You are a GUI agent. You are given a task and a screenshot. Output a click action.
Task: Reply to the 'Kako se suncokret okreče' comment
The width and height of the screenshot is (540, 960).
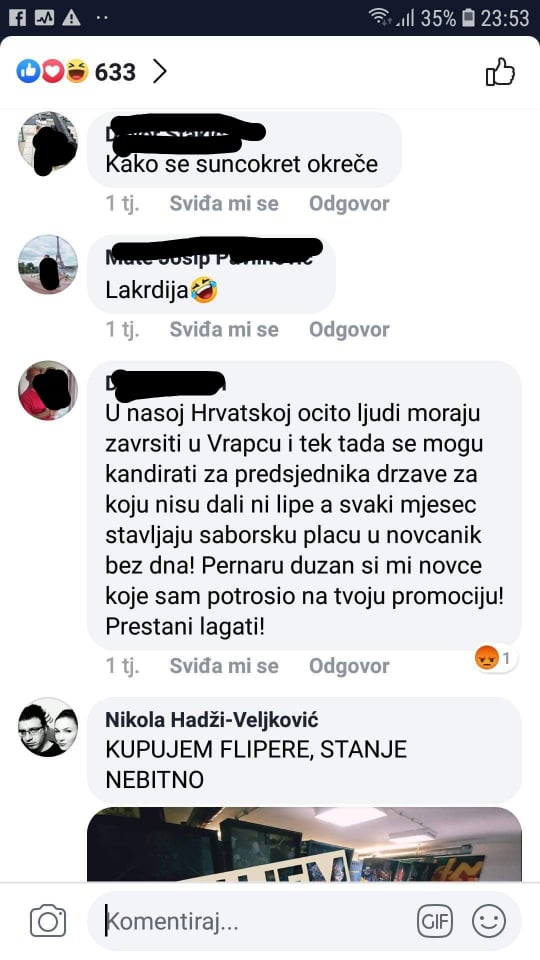349,203
